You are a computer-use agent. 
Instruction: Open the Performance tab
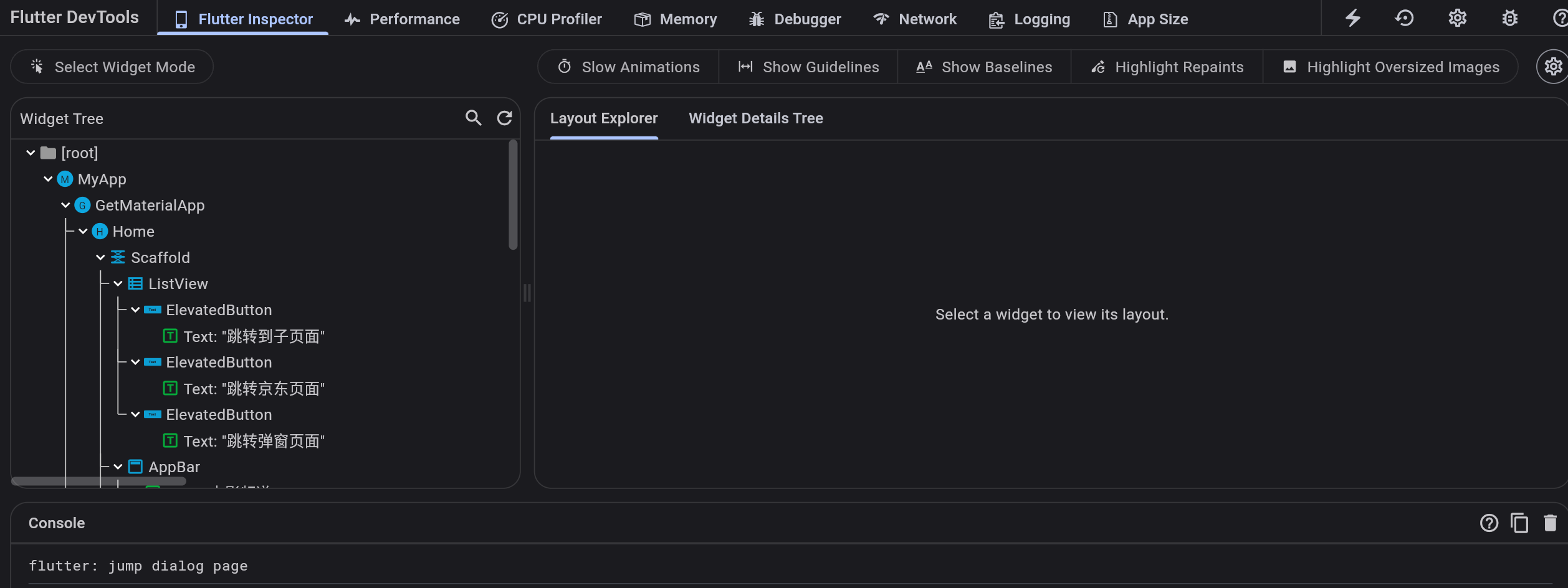pyautogui.click(x=402, y=19)
